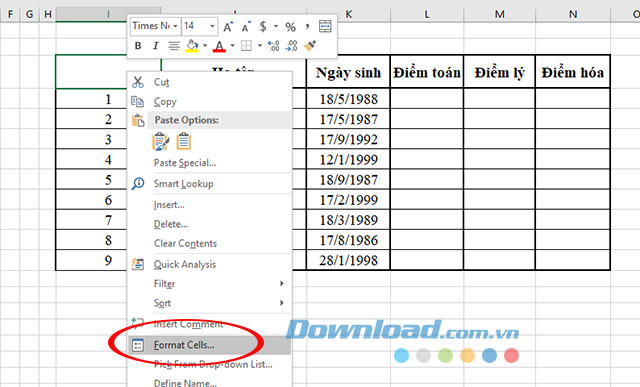
Task: Select the cell with row number 9
Action: point(91,260)
